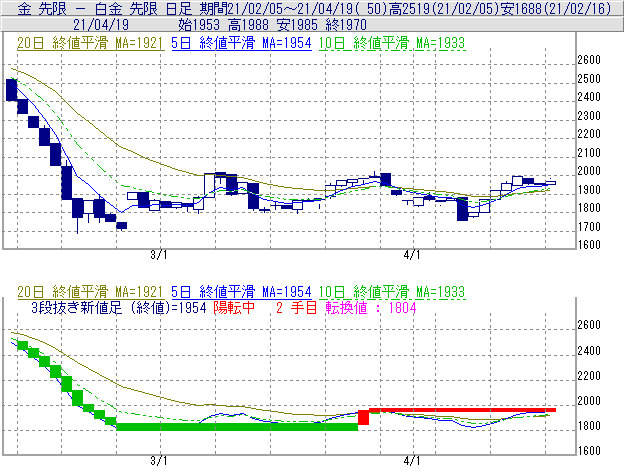Click the 1900 price axis label

[589, 189]
